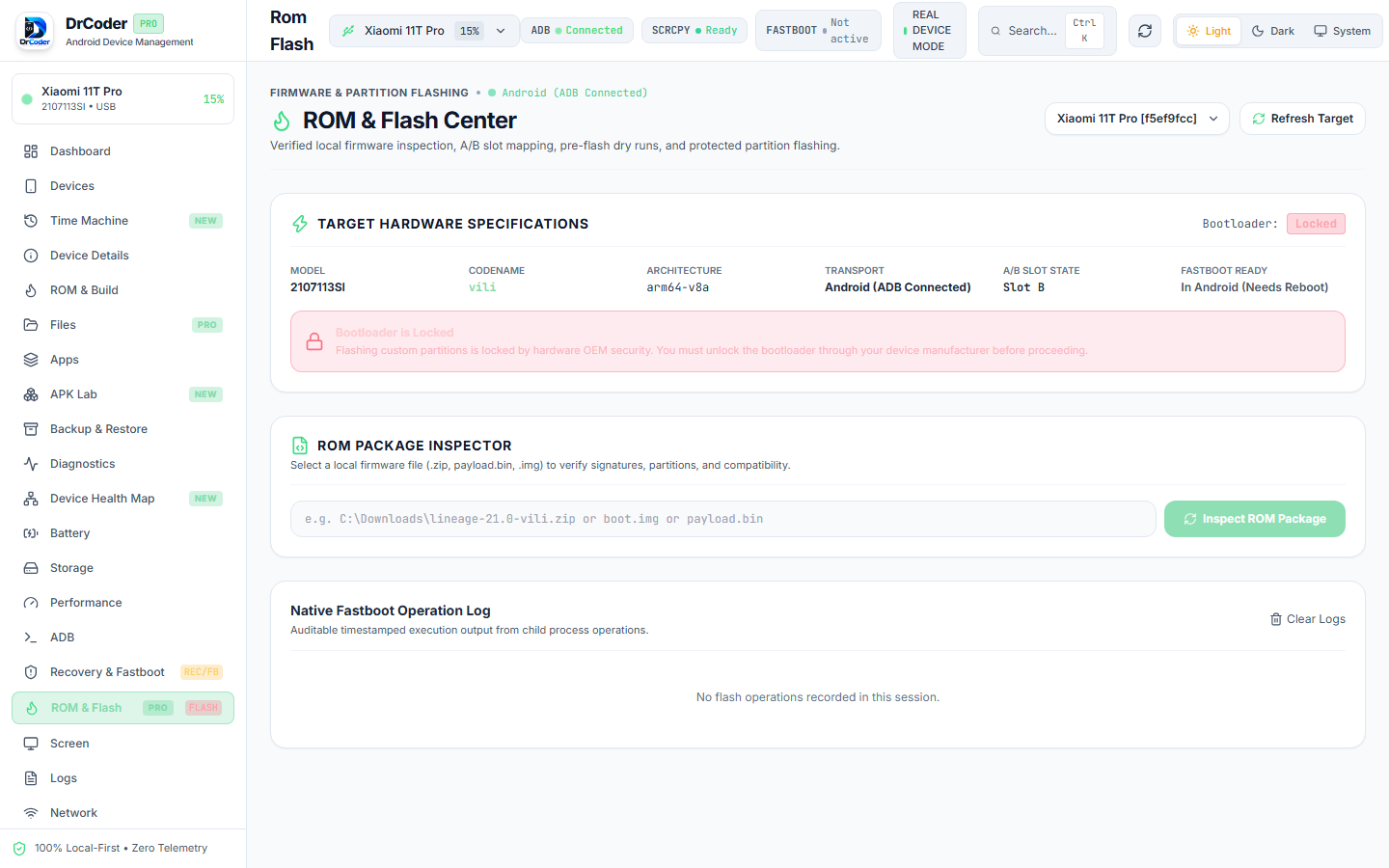1389x868 pixels.
Task: Open Dashboard from the sidebar
Action: tap(123, 151)
